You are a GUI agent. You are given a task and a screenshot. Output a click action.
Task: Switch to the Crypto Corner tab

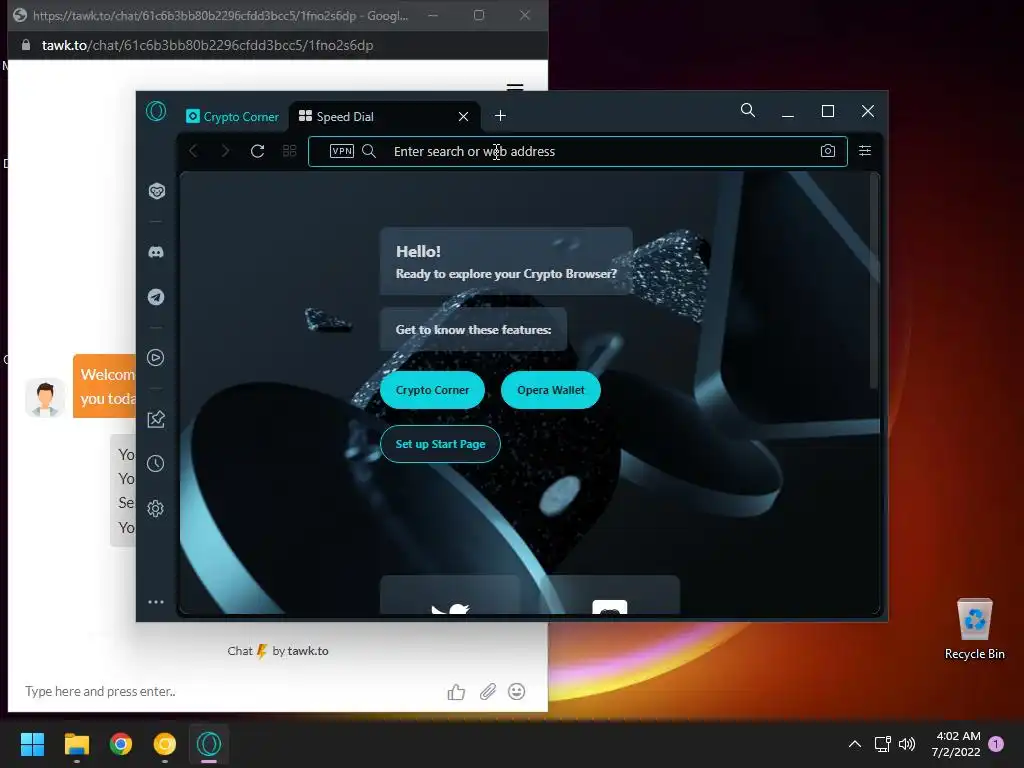pyautogui.click(x=232, y=117)
